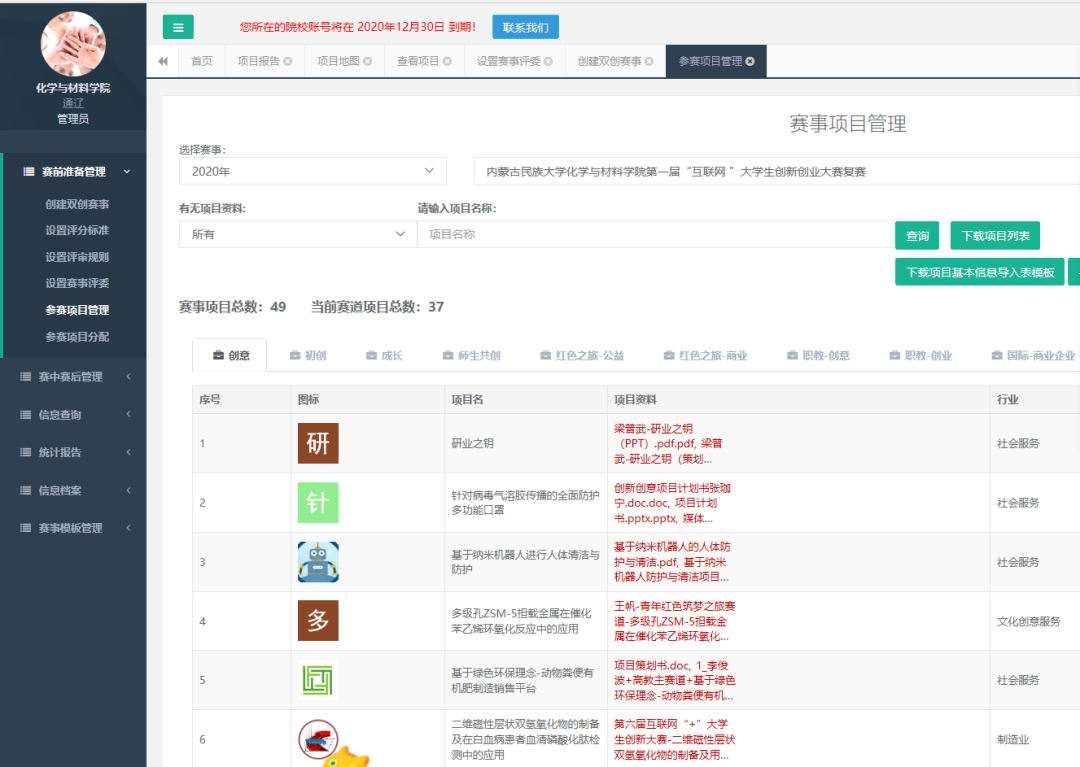Select the 师生共创 track tab
1080x767 pixels.
(x=470, y=355)
